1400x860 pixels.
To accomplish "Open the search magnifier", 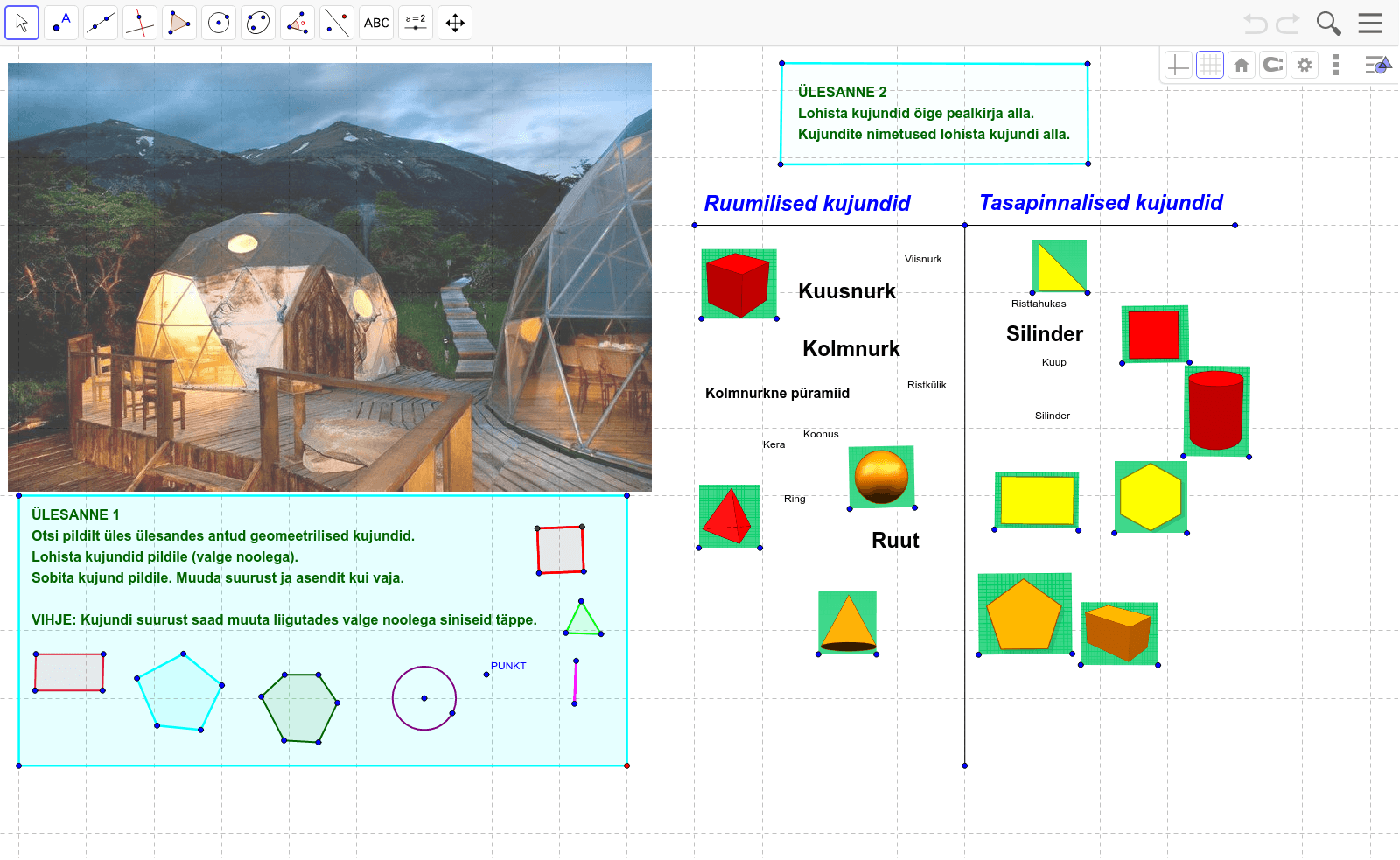I will coord(1328,24).
